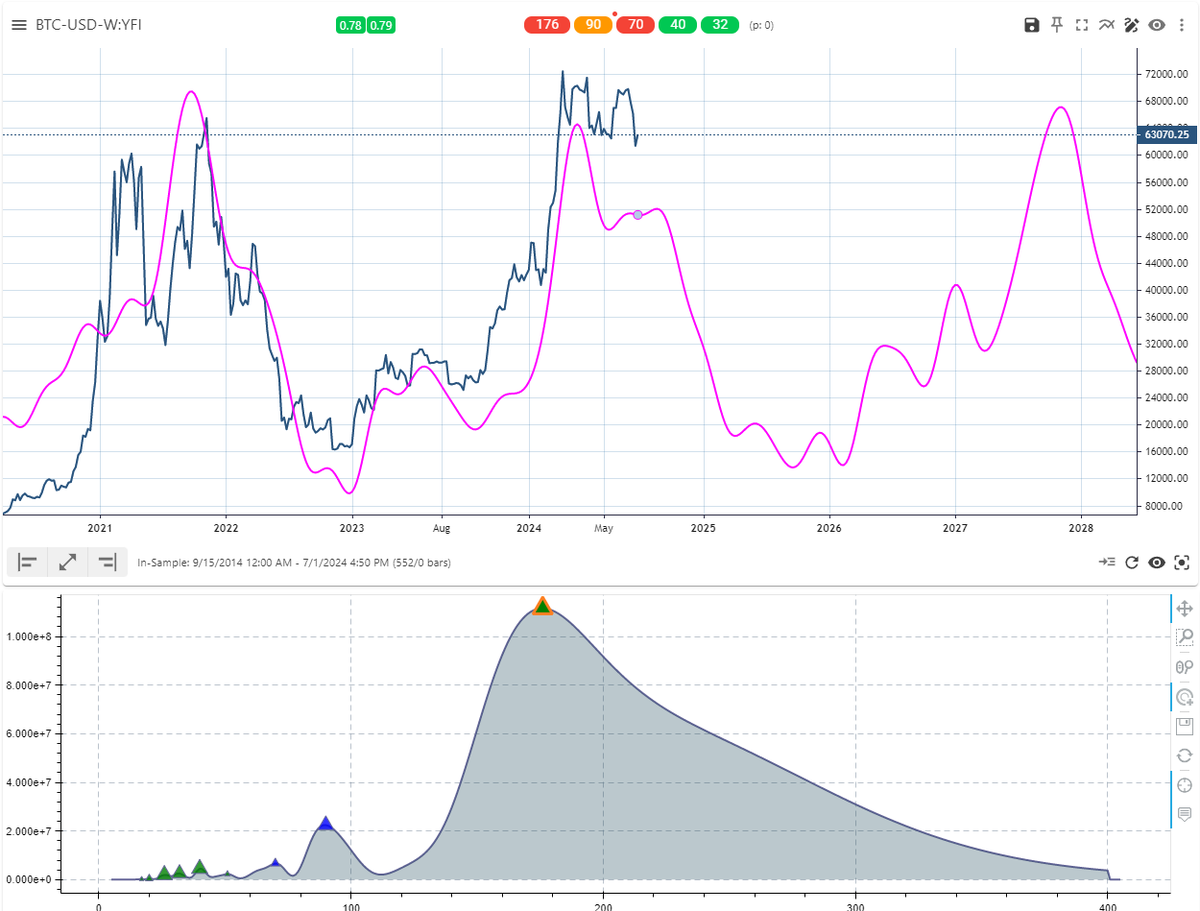
Task: Toggle the crosshair tool in spectrum toolbar
Action: [1185, 785]
